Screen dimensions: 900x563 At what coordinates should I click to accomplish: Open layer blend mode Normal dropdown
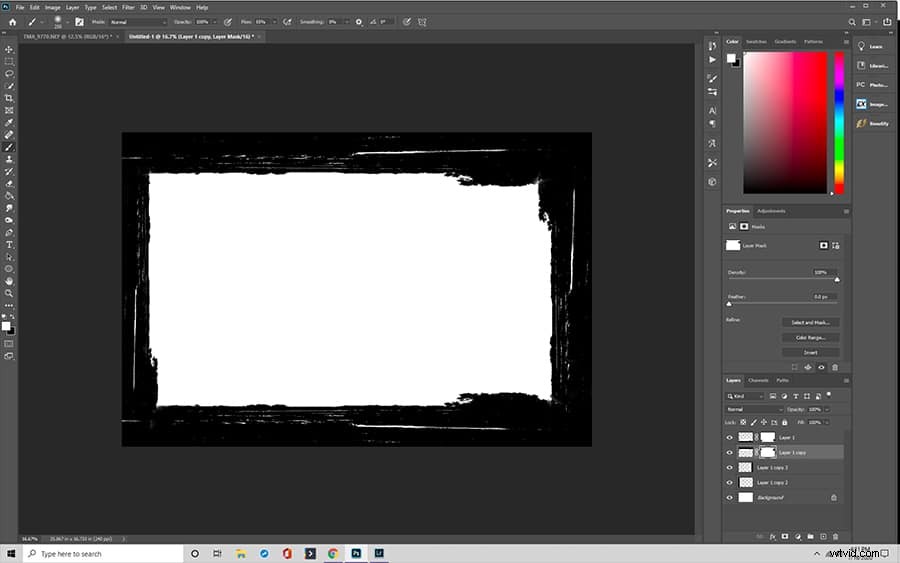click(754, 409)
